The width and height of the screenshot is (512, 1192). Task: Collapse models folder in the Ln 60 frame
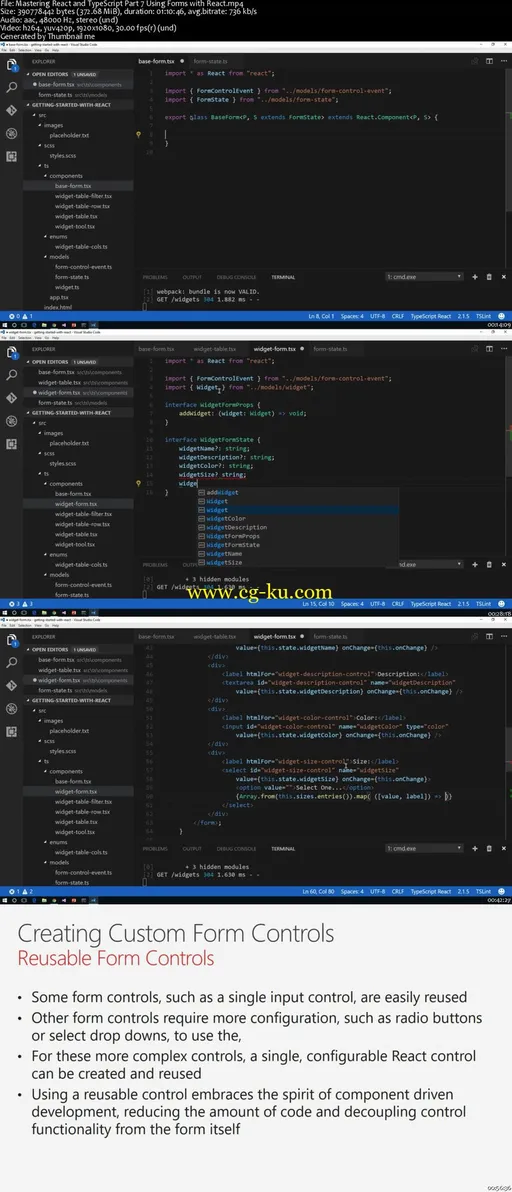(46, 862)
